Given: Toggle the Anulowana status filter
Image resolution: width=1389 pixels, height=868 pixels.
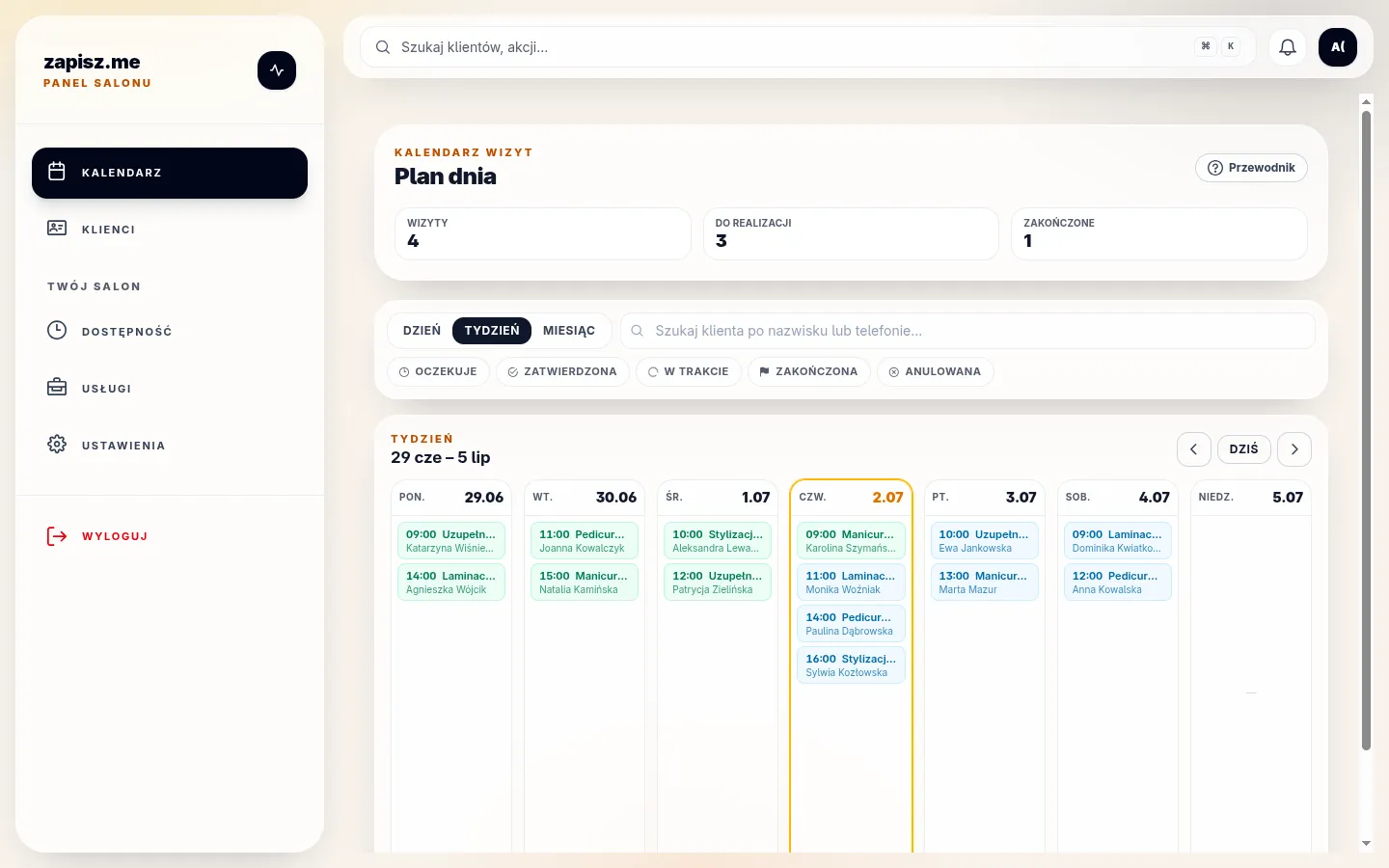Looking at the screenshot, I should tap(935, 371).
